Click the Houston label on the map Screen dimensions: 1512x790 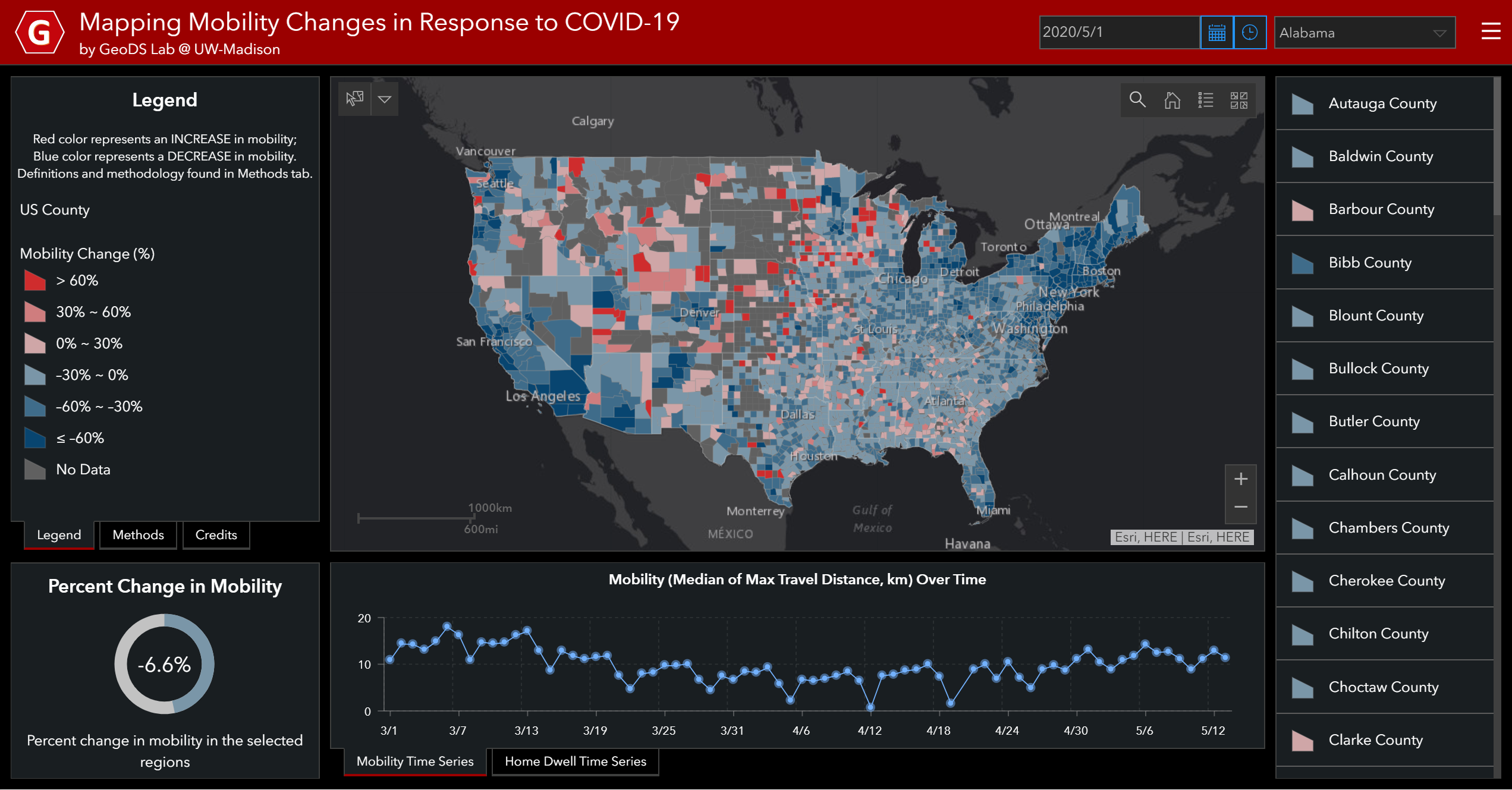coord(813,456)
